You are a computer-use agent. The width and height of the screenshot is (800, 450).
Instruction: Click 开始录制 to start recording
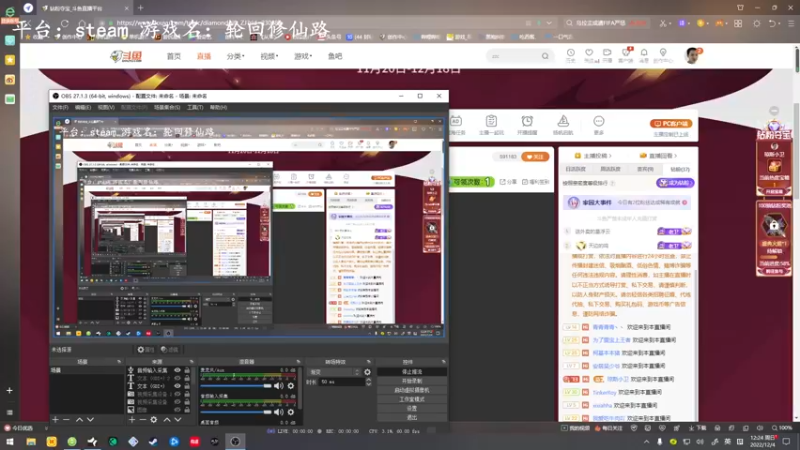pos(412,381)
